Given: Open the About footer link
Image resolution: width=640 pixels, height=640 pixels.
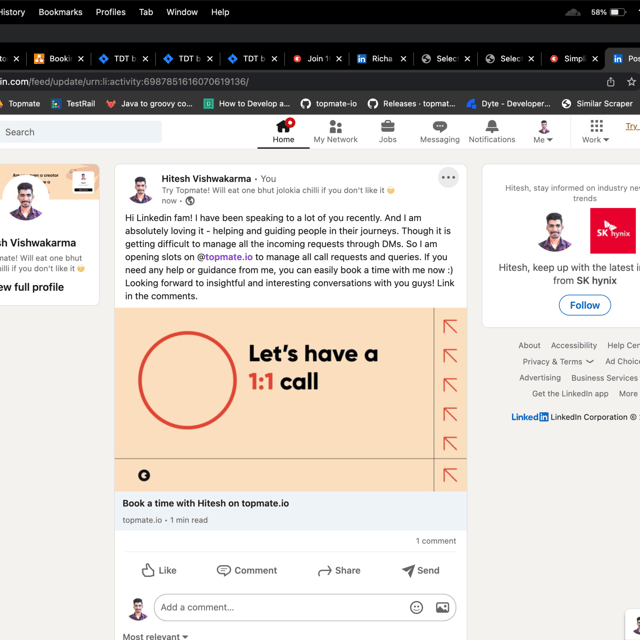Looking at the screenshot, I should click(x=529, y=345).
